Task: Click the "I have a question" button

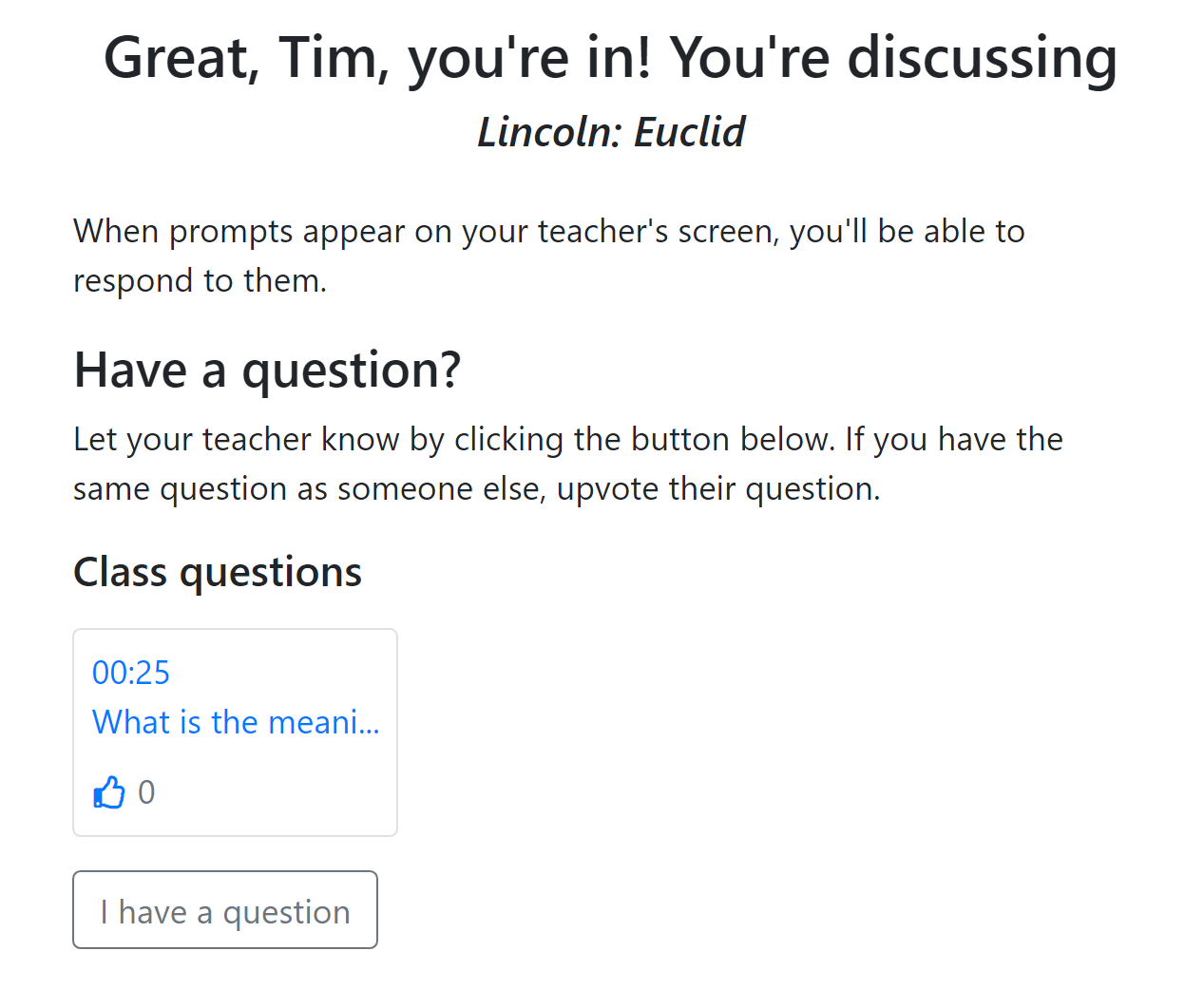Action: coord(225,910)
